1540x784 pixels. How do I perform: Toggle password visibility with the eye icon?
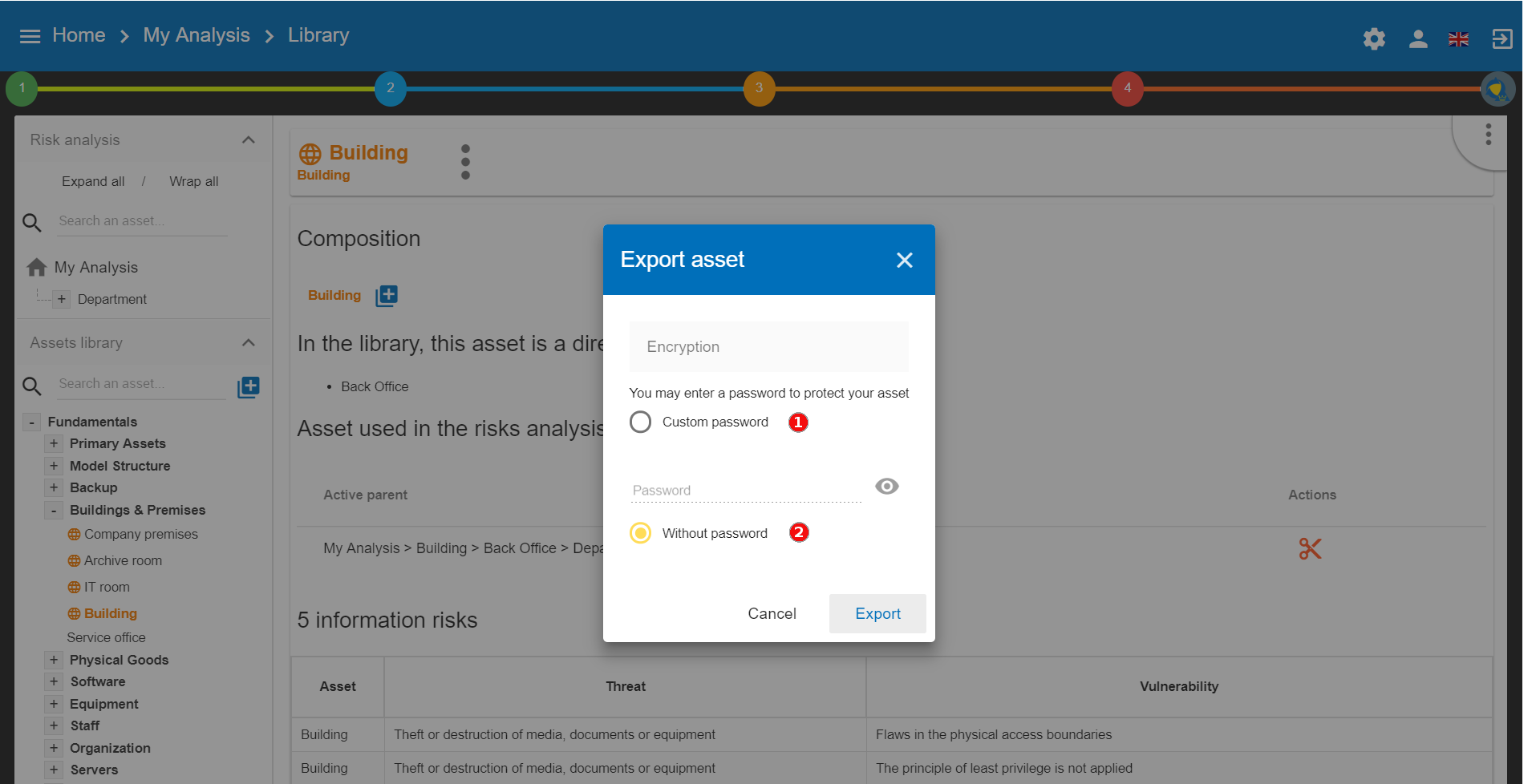[886, 486]
